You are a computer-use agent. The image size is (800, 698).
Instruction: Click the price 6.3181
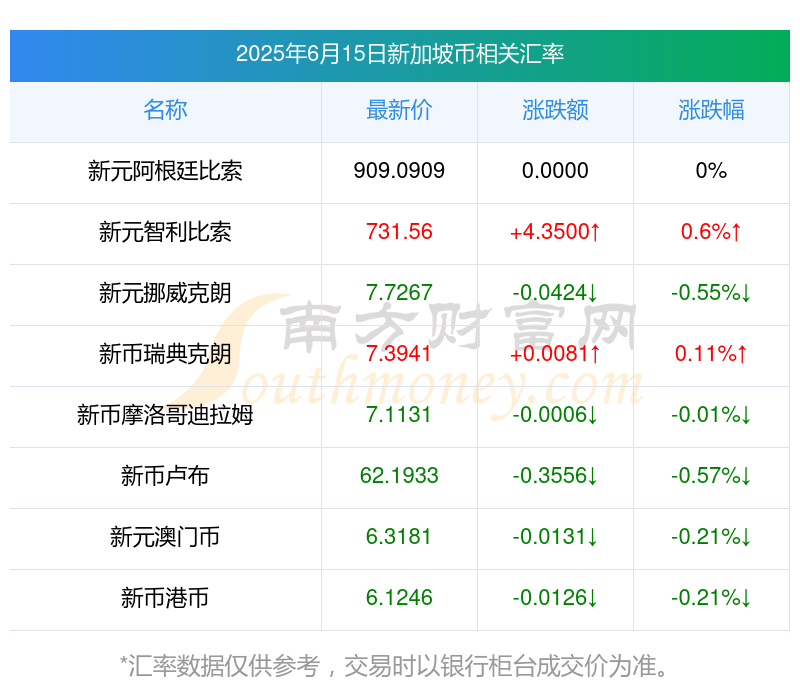pos(399,536)
